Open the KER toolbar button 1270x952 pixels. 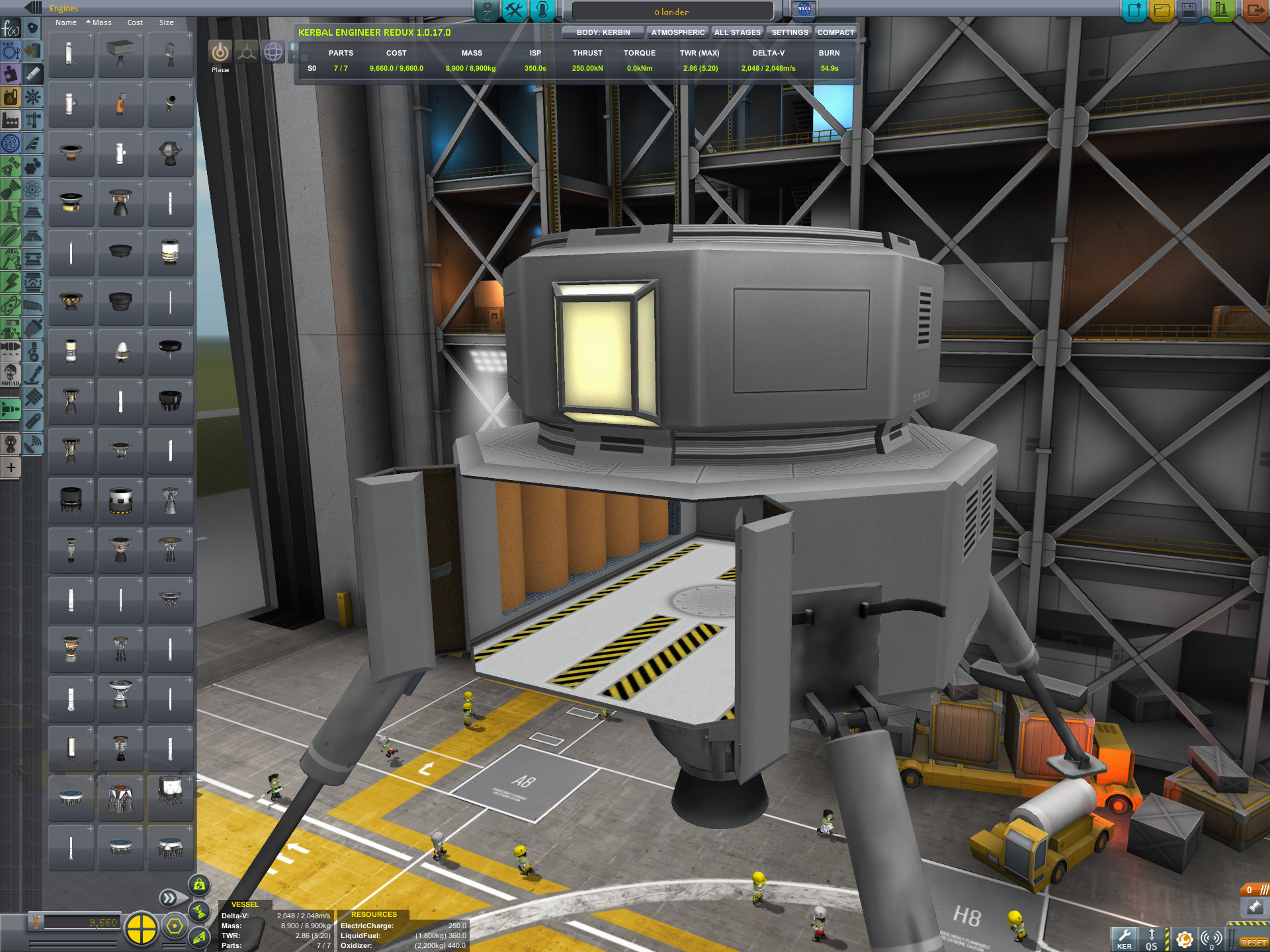pos(1124,939)
